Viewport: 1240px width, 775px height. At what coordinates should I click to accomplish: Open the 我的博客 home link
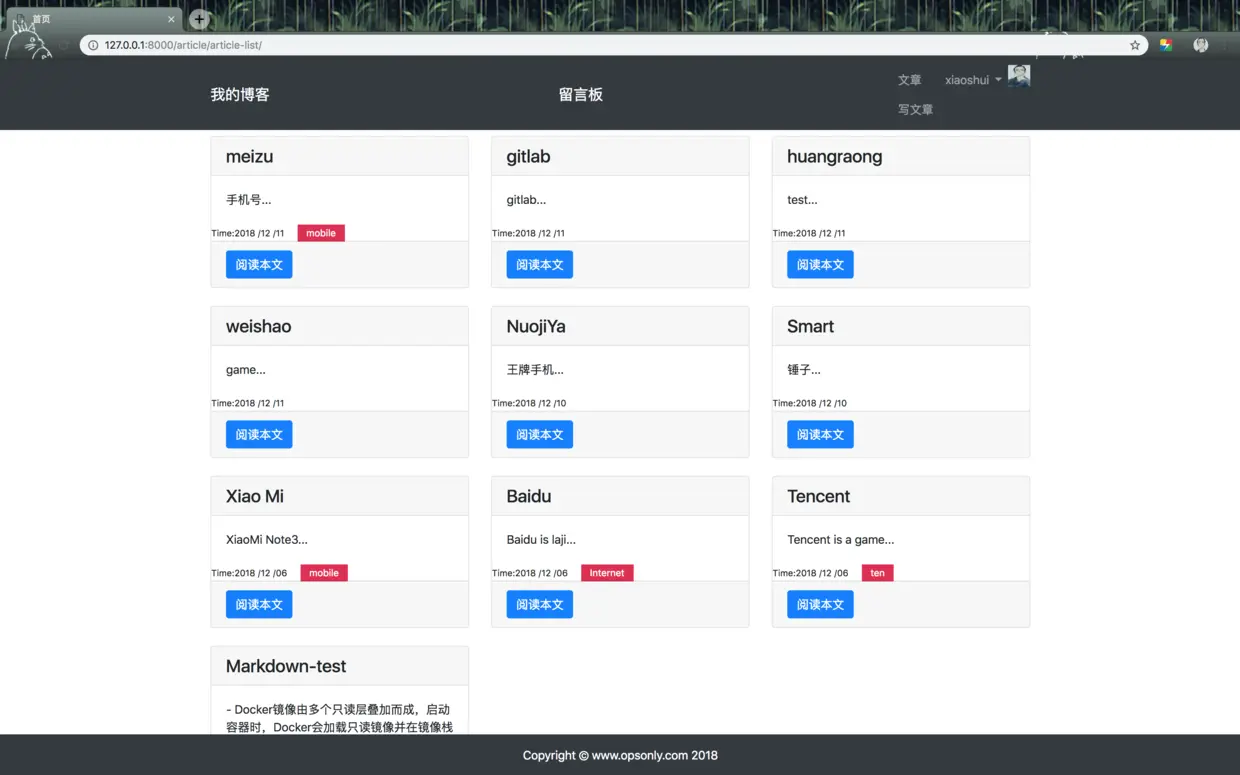(240, 94)
